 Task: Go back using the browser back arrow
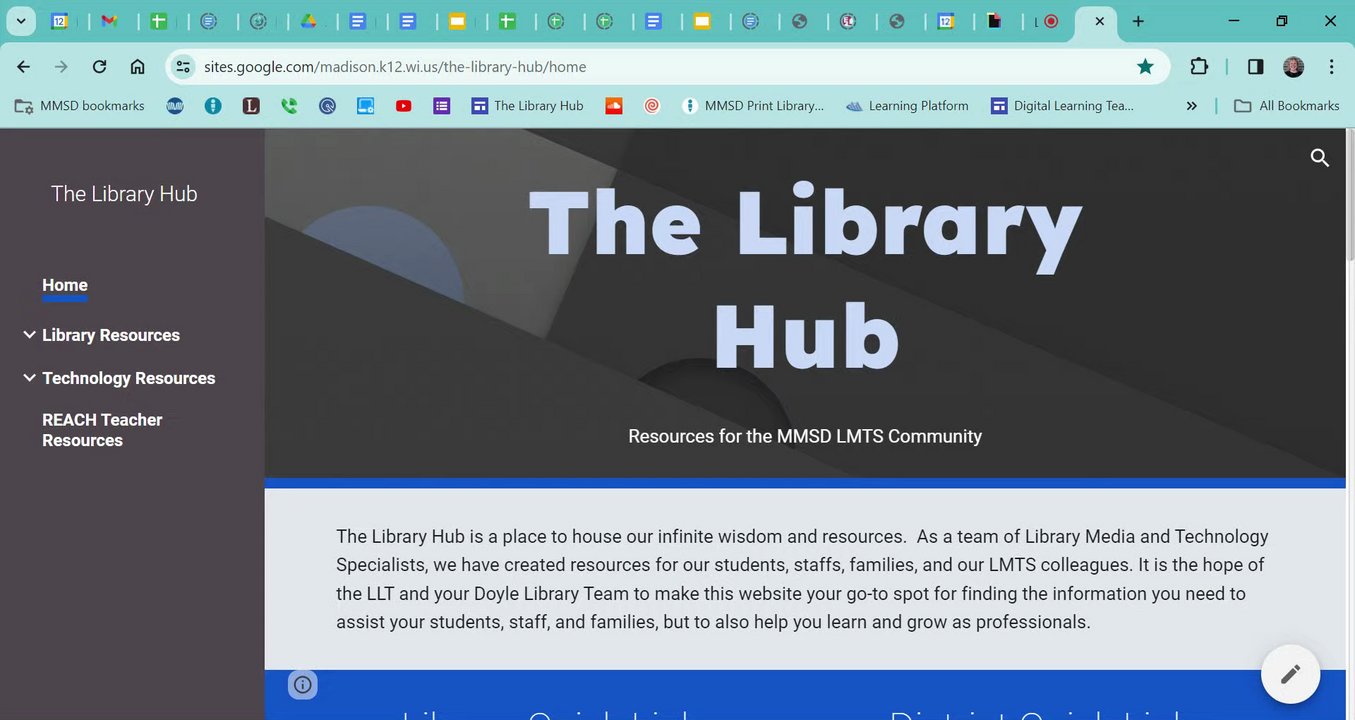(24, 67)
